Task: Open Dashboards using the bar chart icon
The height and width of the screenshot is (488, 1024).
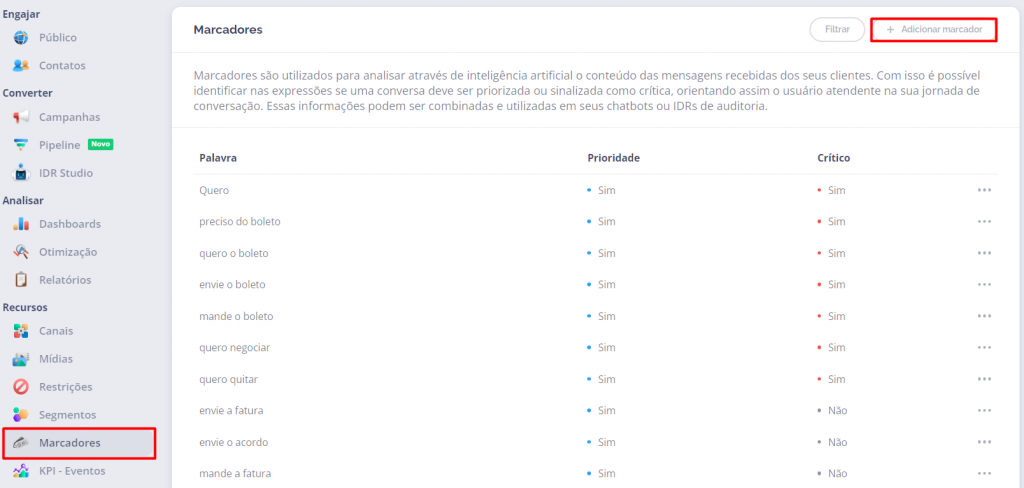Action: [21, 224]
